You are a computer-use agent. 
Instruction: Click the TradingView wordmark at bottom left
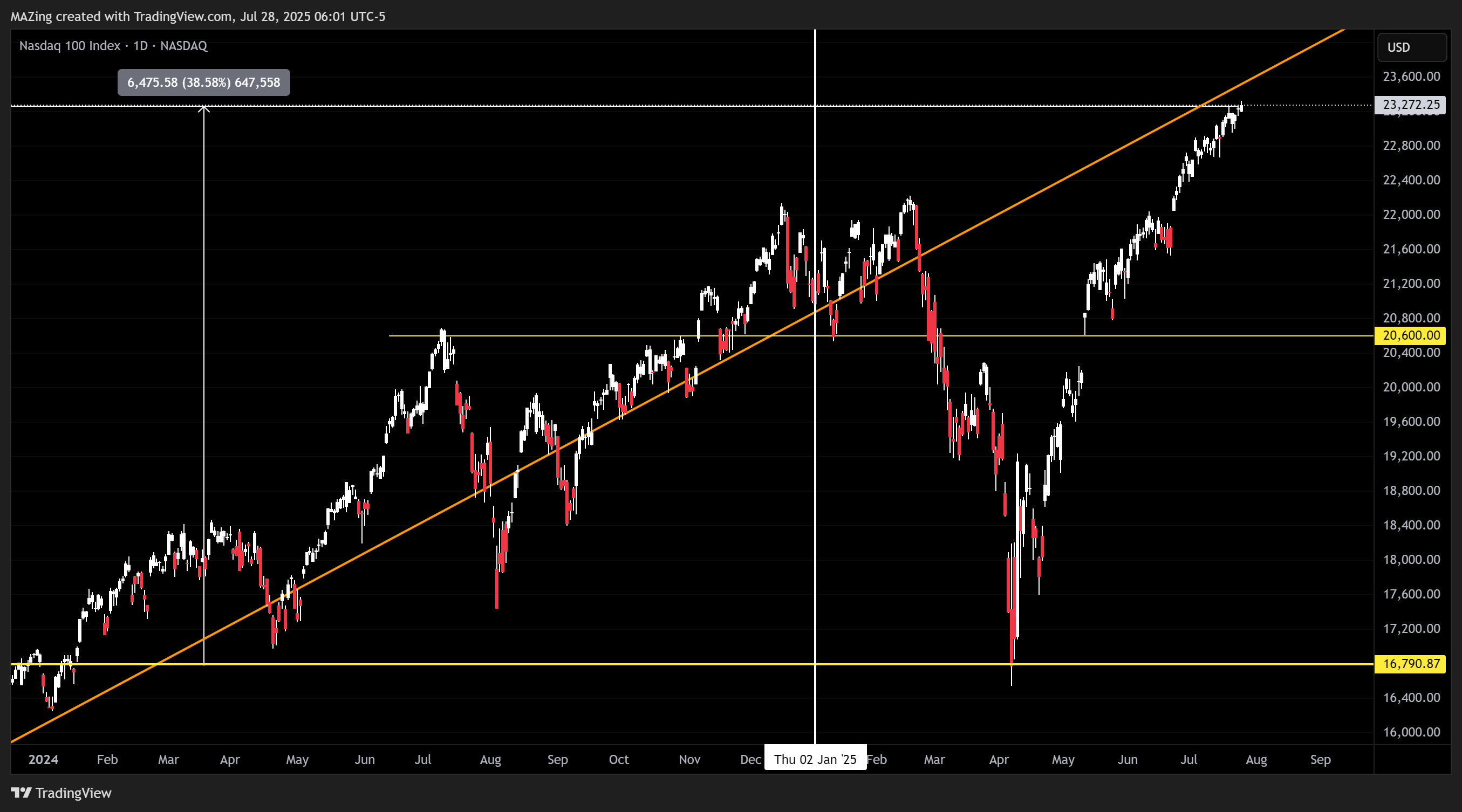click(73, 793)
